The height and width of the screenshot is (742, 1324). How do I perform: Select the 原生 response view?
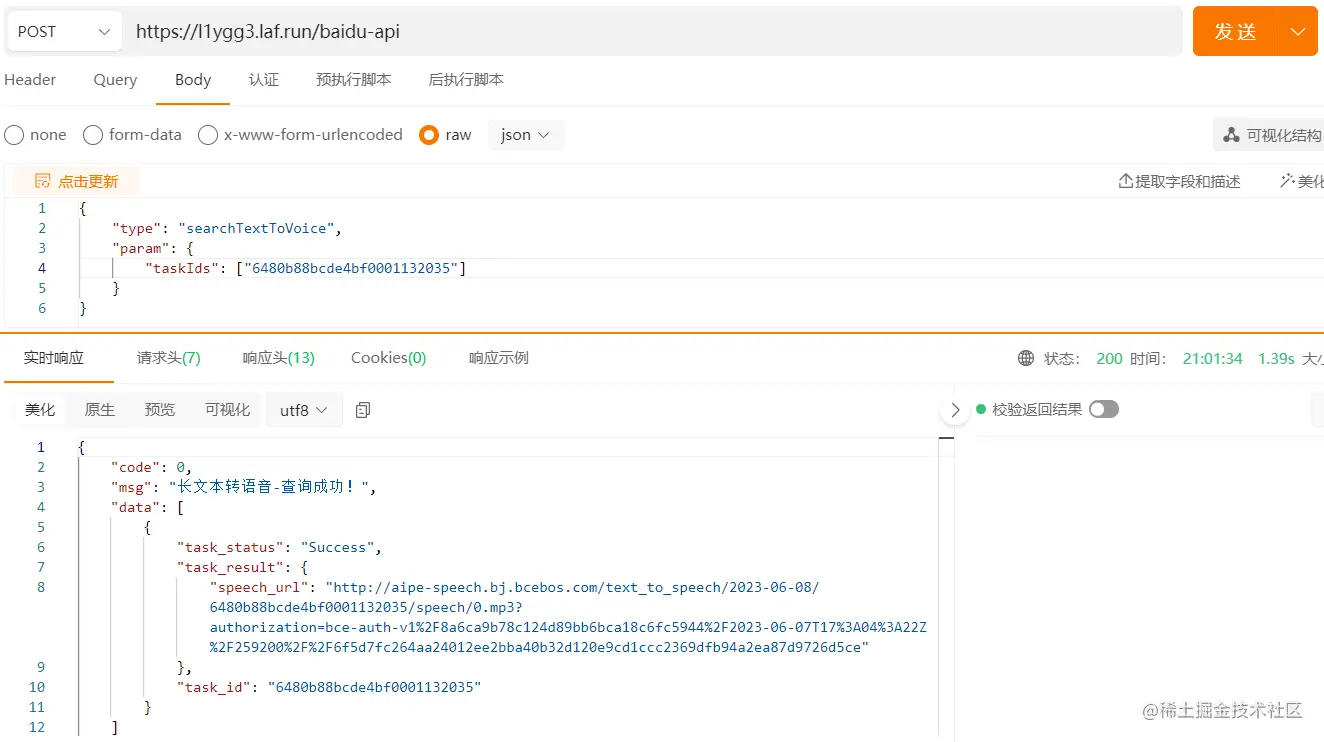[x=100, y=410]
